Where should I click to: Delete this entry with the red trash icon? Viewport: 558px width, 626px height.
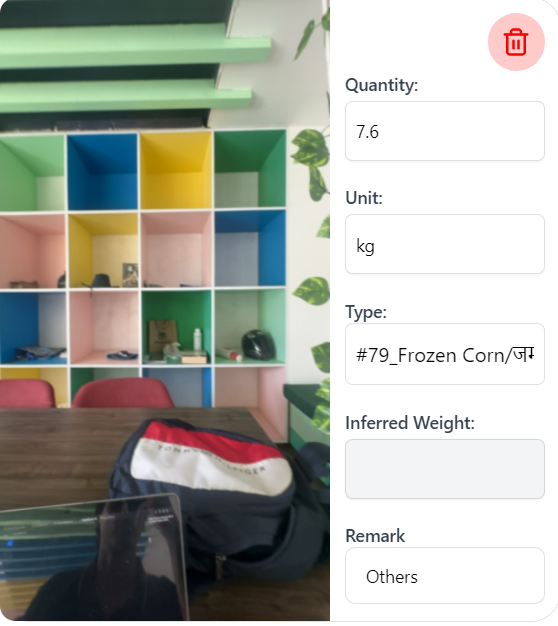(x=516, y=42)
